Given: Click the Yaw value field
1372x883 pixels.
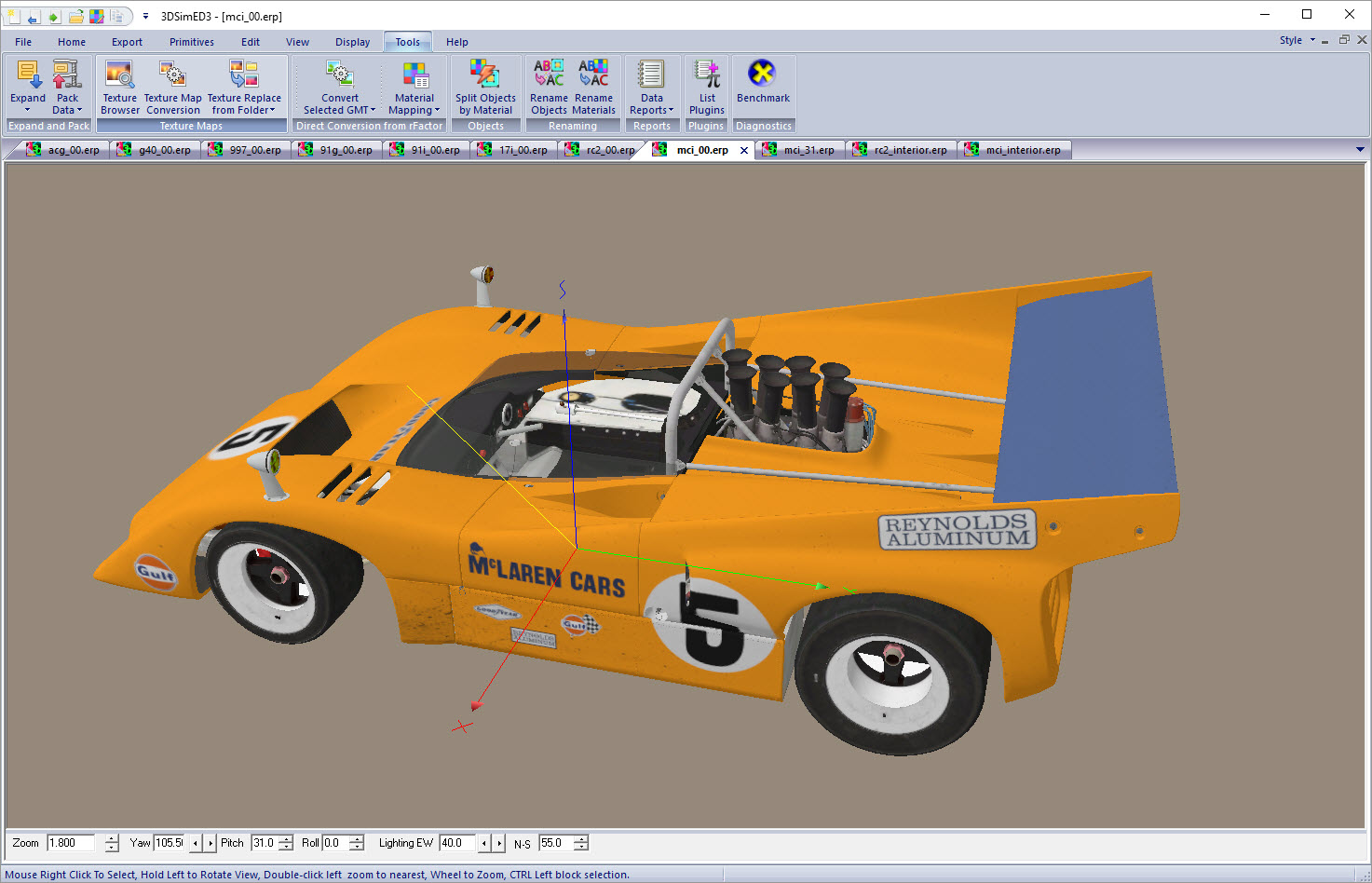Looking at the screenshot, I should (x=170, y=843).
